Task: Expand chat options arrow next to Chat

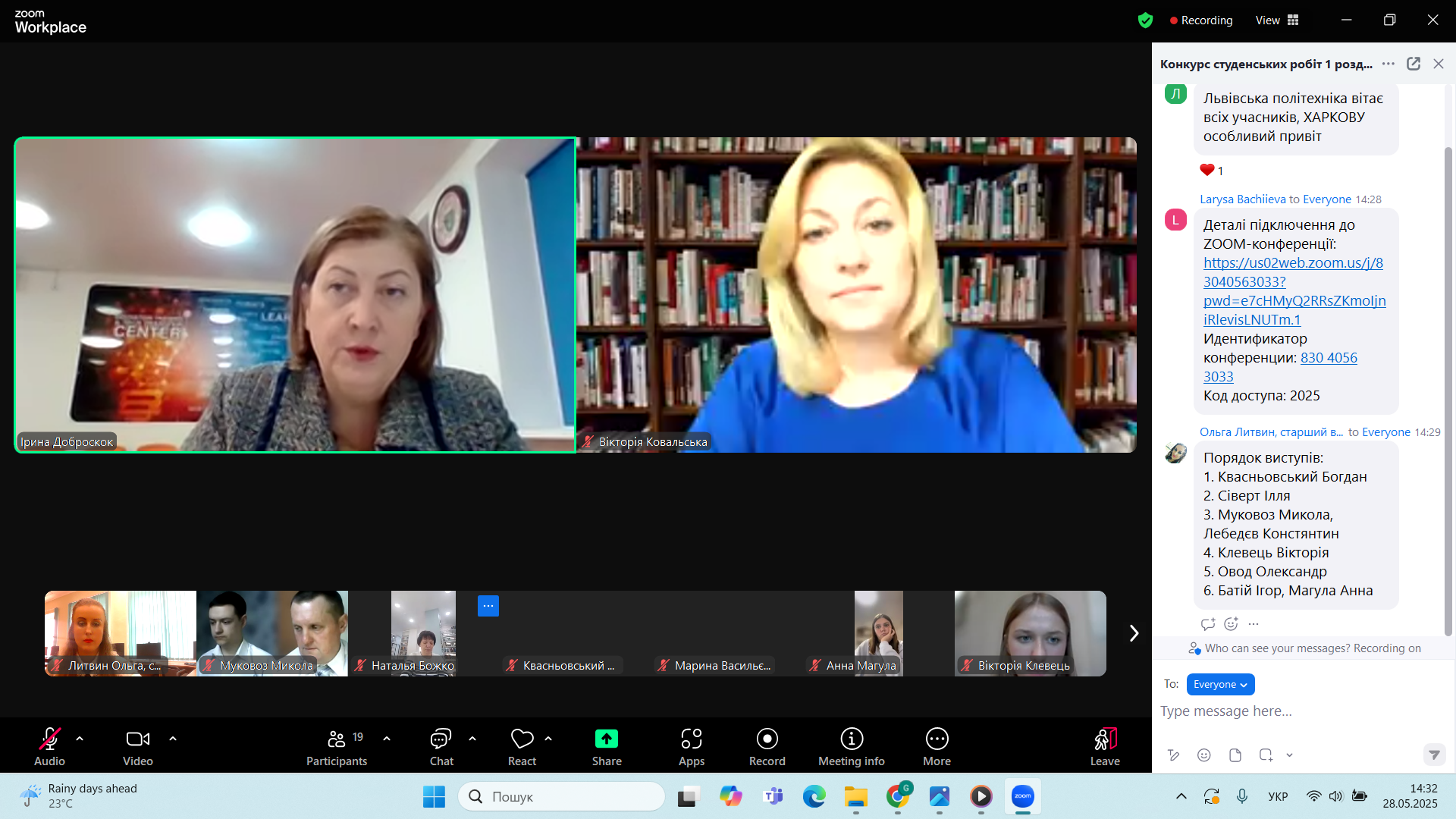Action: pyautogui.click(x=472, y=739)
